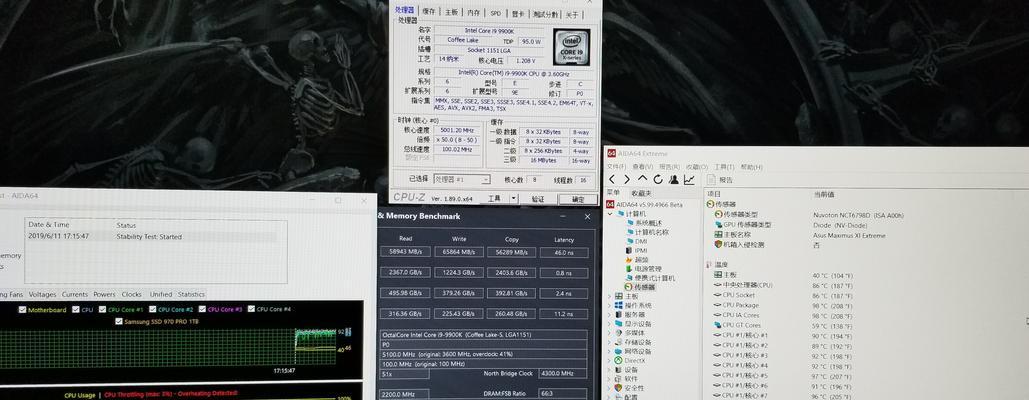Switch to the Statistics tab in stability test
This screenshot has height=400, width=1029.
coord(192,294)
